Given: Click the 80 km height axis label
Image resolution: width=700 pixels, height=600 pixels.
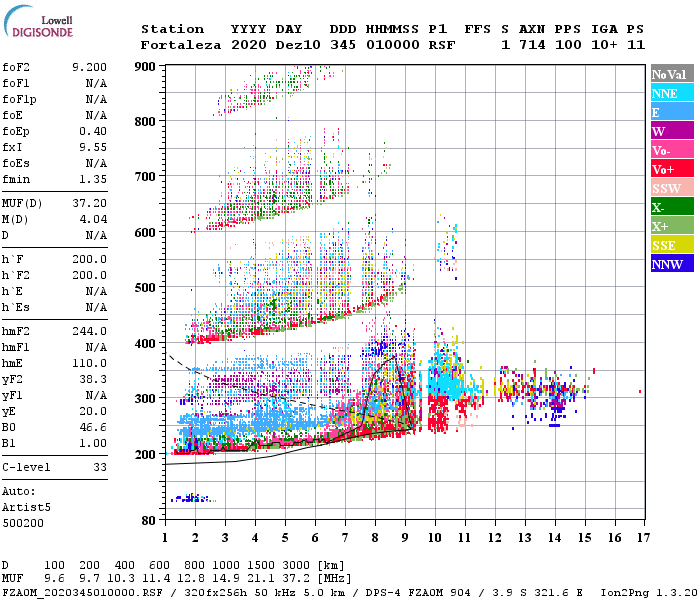Looking at the screenshot, I should pos(148,521).
